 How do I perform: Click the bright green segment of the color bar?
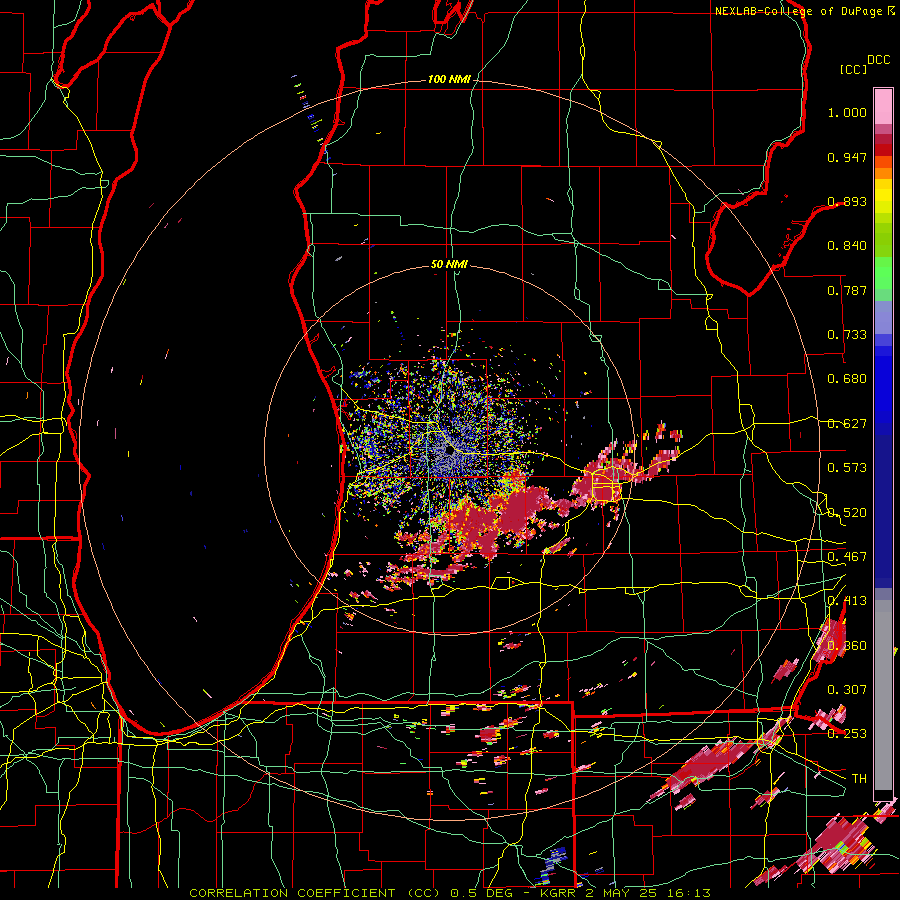(883, 272)
